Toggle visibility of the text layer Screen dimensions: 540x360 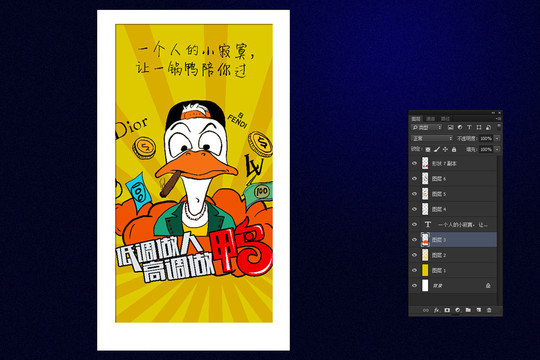click(414, 224)
